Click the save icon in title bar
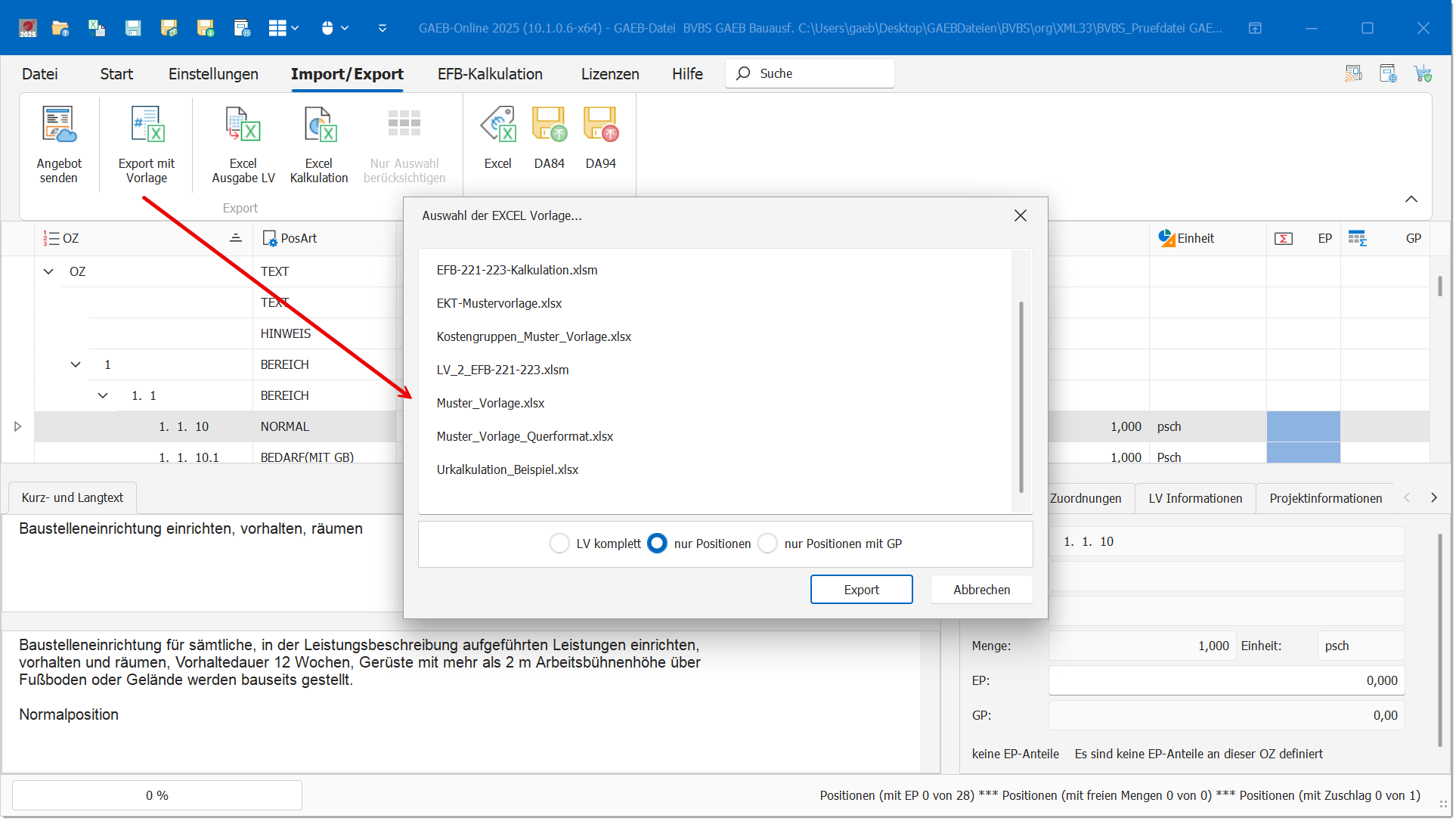 click(133, 28)
